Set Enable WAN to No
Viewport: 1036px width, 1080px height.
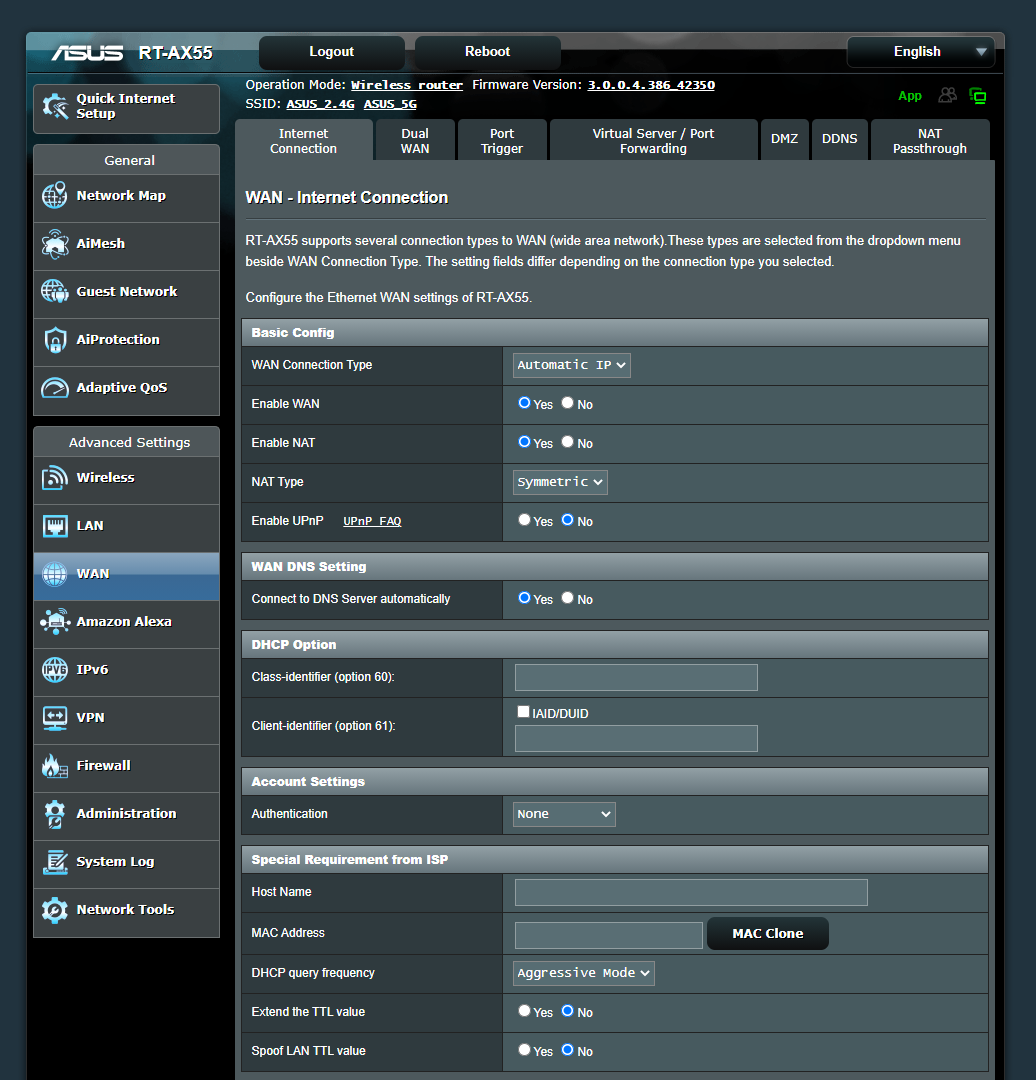point(568,403)
